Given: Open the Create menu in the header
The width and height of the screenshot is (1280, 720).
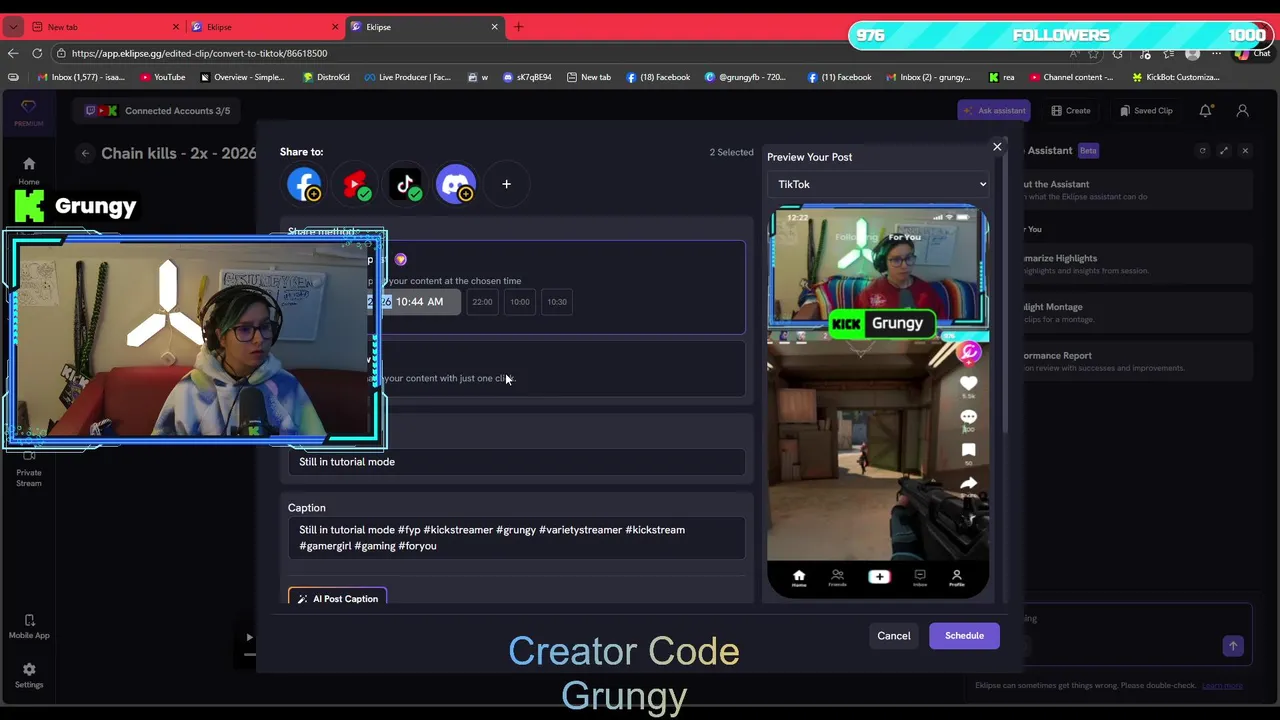Looking at the screenshot, I should [1071, 111].
